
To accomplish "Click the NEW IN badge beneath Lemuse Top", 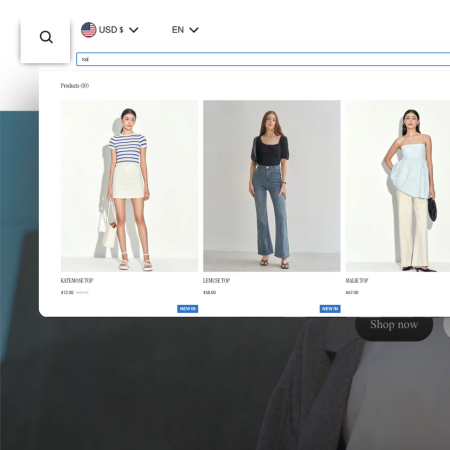I will coord(330,309).
